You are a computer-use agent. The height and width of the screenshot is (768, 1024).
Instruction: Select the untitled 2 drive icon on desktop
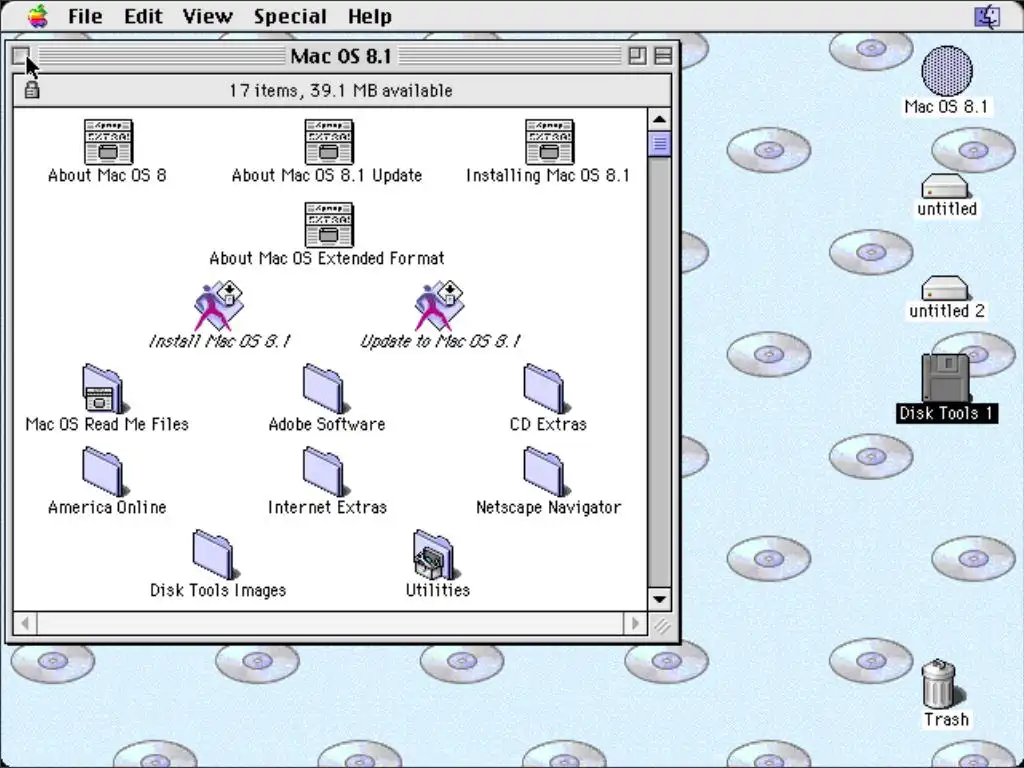944,288
